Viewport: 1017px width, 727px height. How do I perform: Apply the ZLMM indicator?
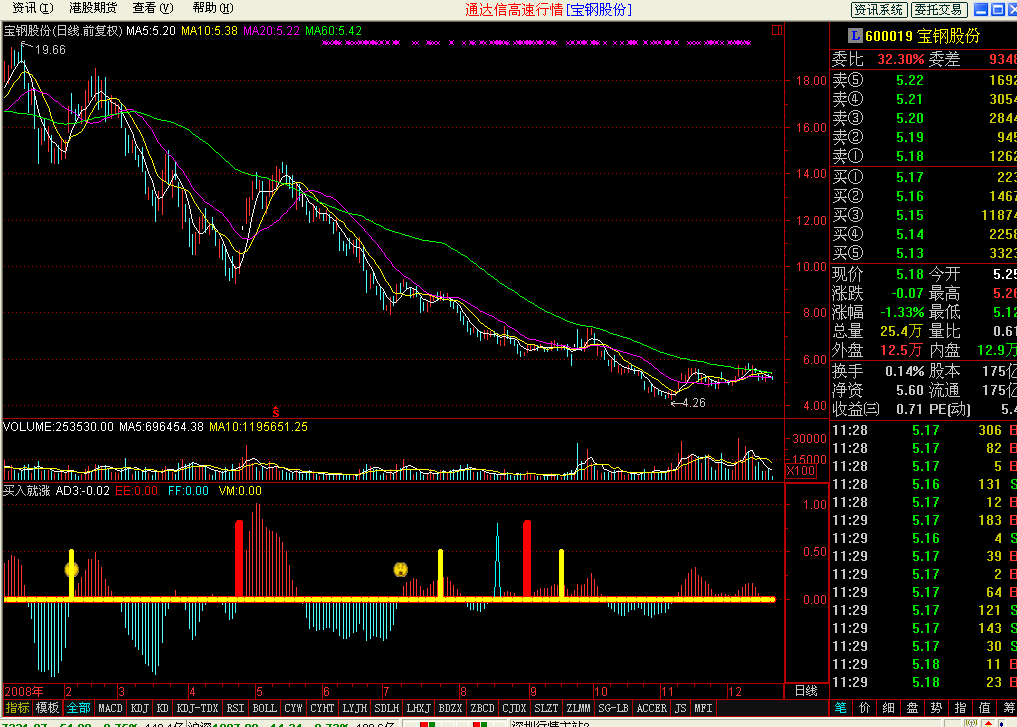coord(578,708)
